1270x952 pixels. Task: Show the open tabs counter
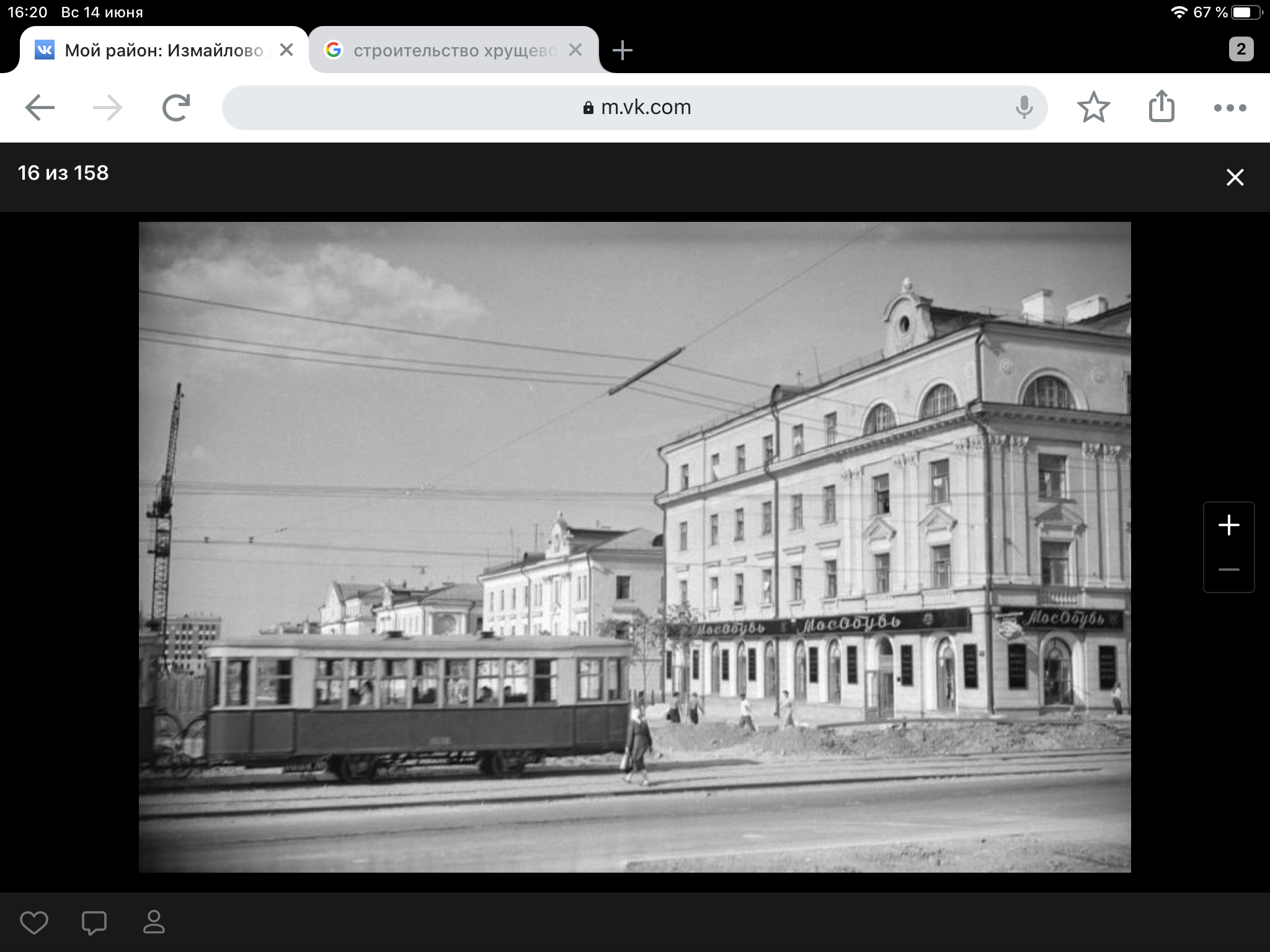(1241, 50)
